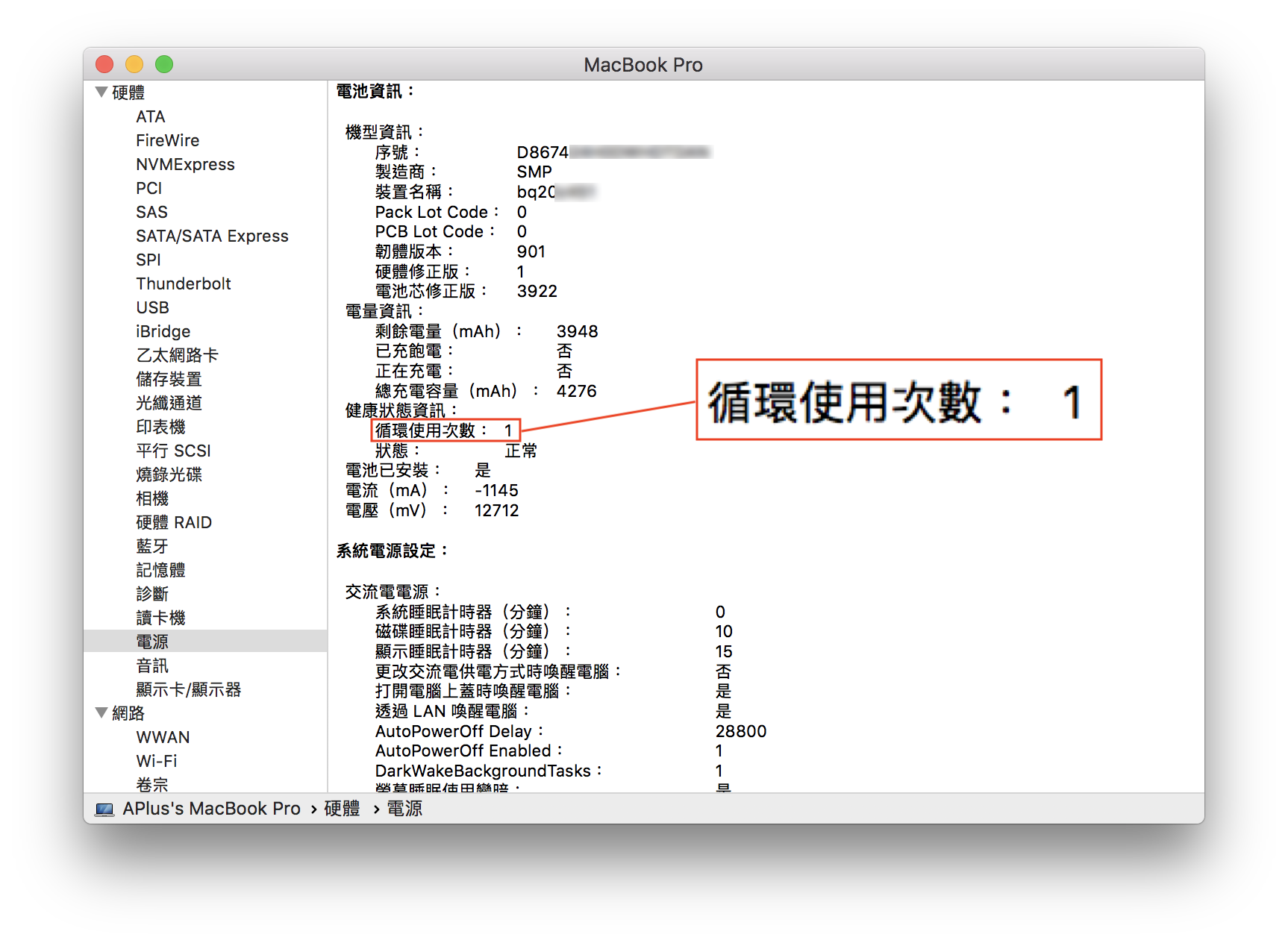Open Thunderbolt sidebar entry

[x=184, y=283]
